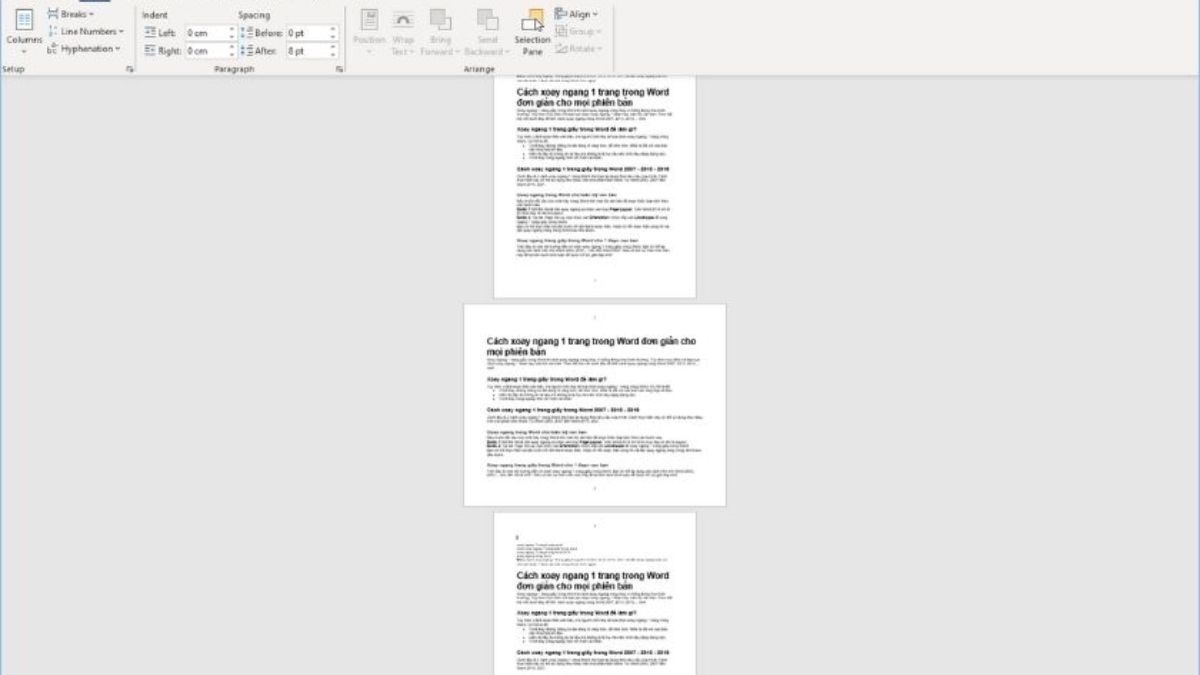Click the bottom portrait page
This screenshot has width=1200, height=675.
(594, 594)
